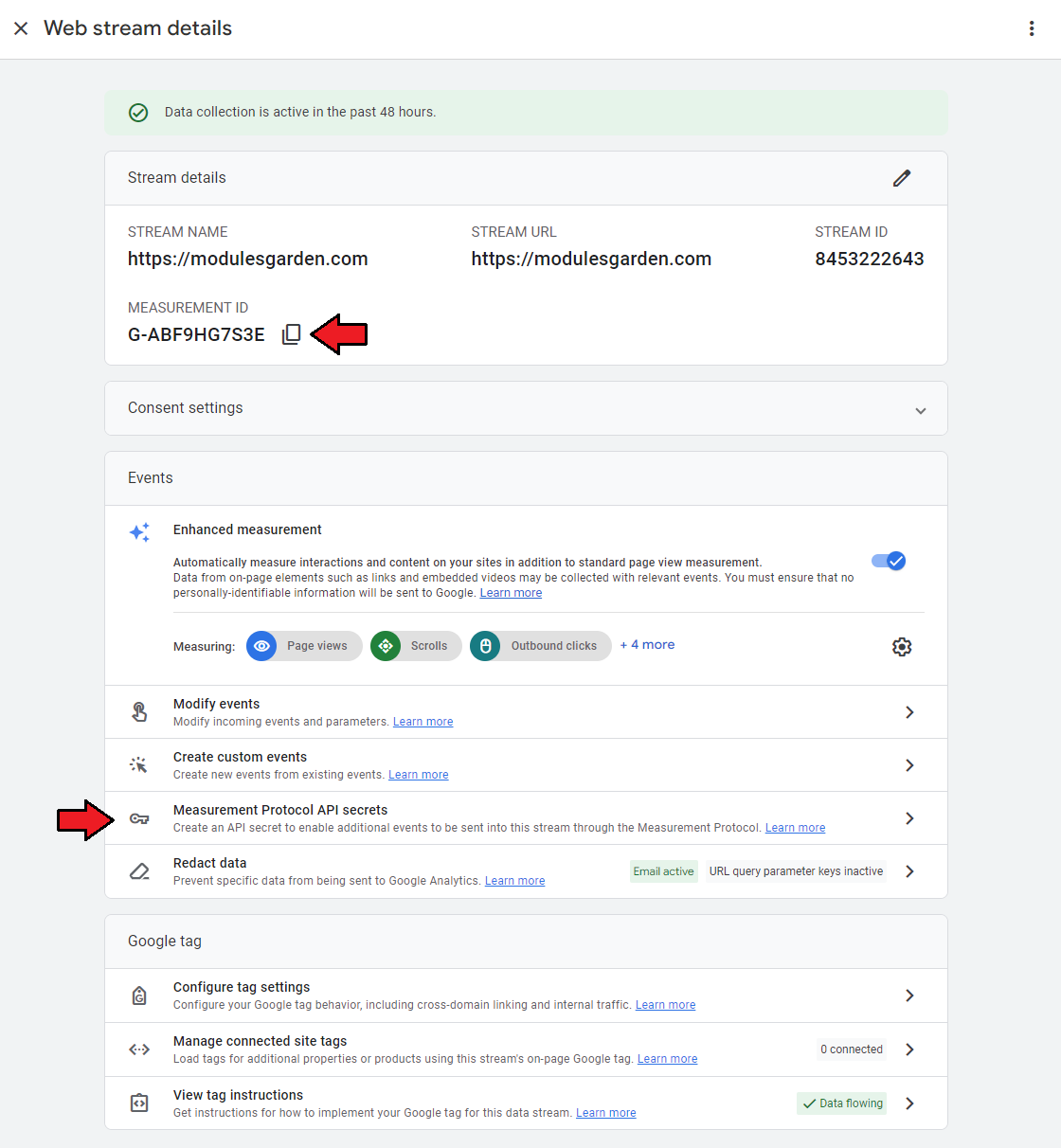Click the stream name https://modulesgarden.com value
1061x1148 pixels.
point(248,259)
